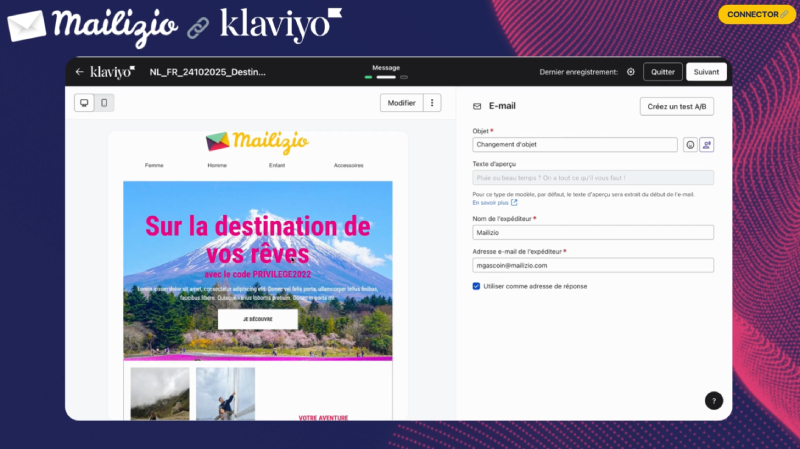This screenshot has height=449, width=800.
Task: Click the external link icon after En savoir plus
Action: coord(514,203)
